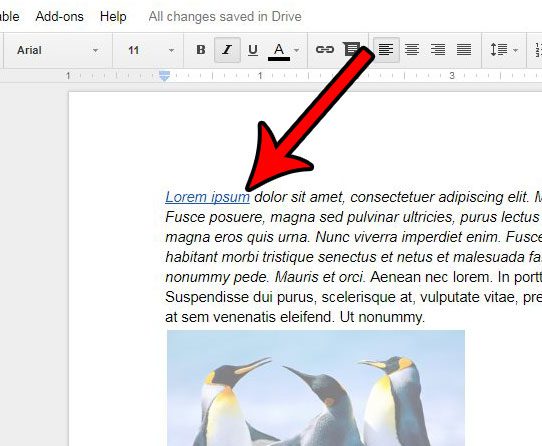The image size is (542, 446).
Task: Select justify align icon
Action: [x=464, y=50]
